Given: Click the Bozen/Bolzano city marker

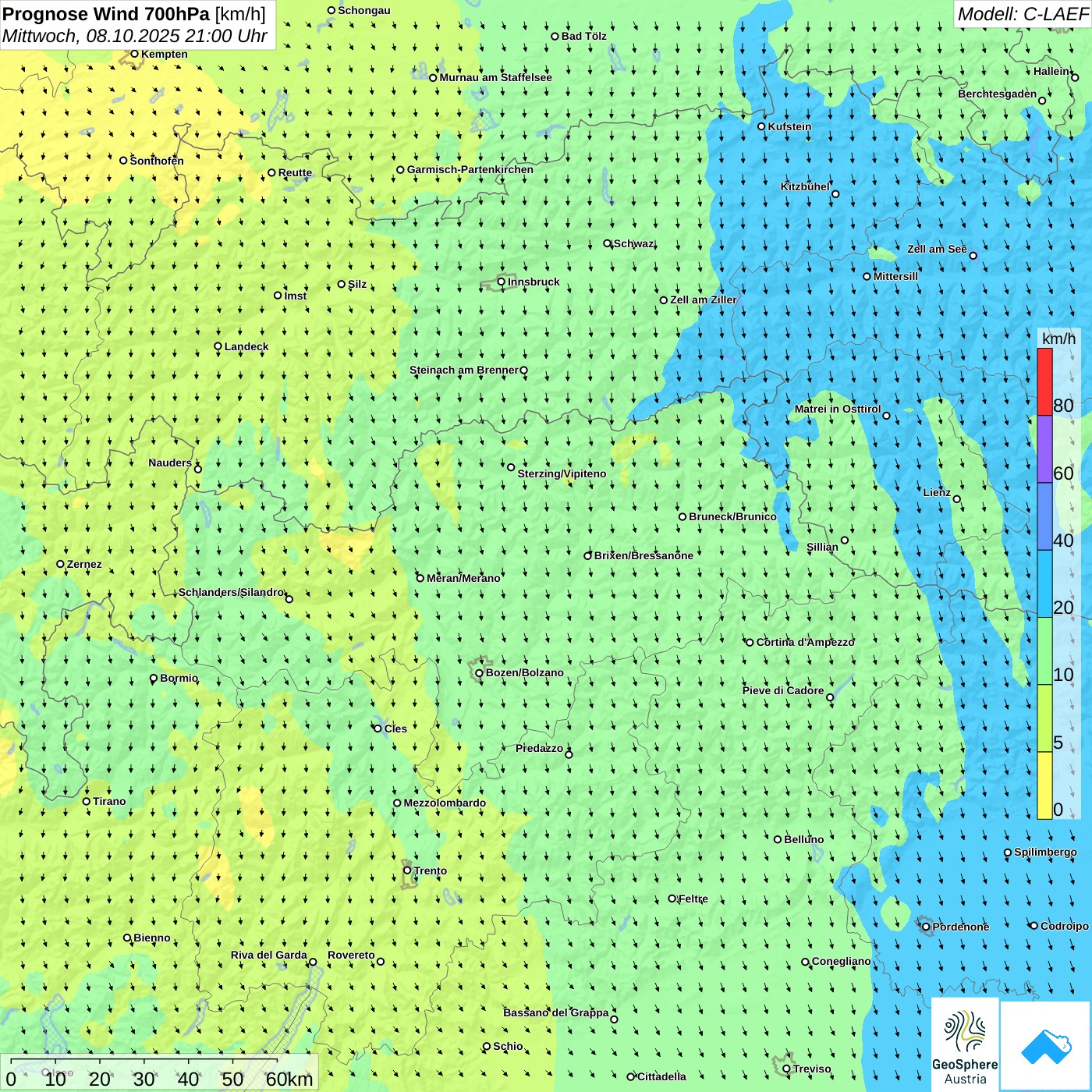Looking at the screenshot, I should [x=480, y=673].
